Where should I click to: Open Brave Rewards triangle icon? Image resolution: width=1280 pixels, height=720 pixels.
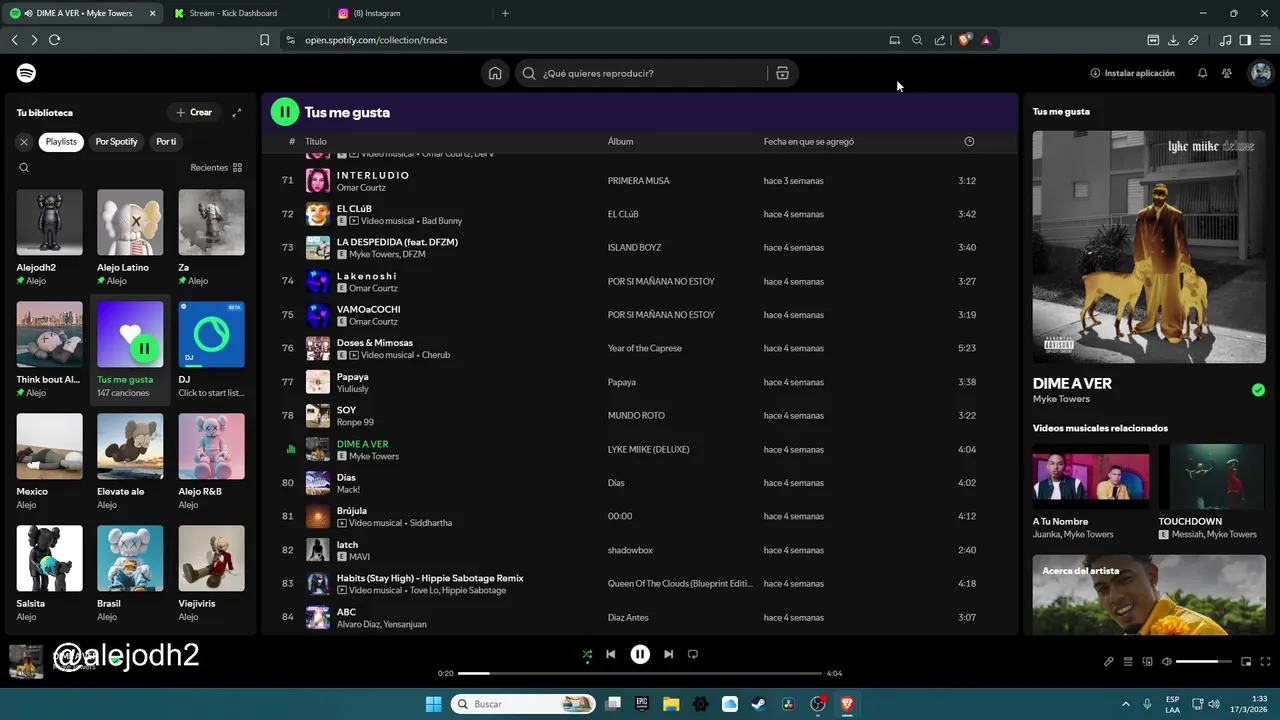986,40
